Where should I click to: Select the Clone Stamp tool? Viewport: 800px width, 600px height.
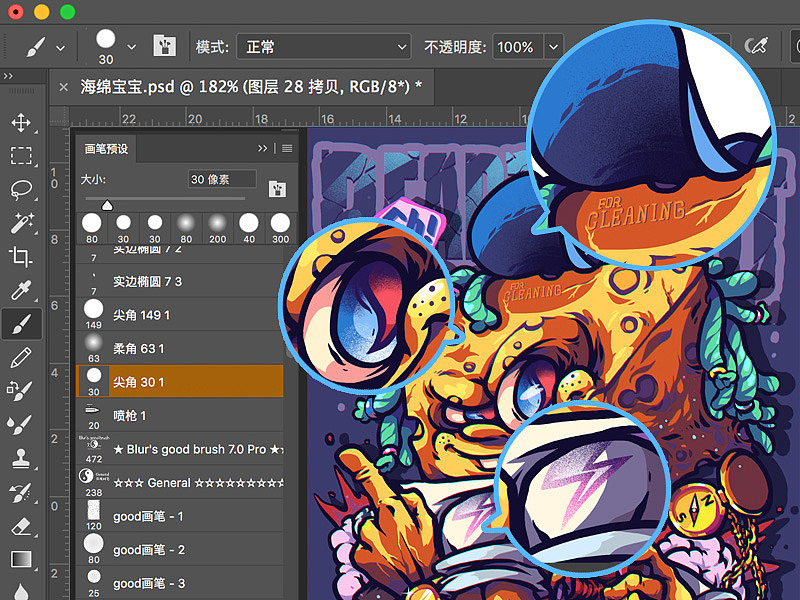coord(19,458)
